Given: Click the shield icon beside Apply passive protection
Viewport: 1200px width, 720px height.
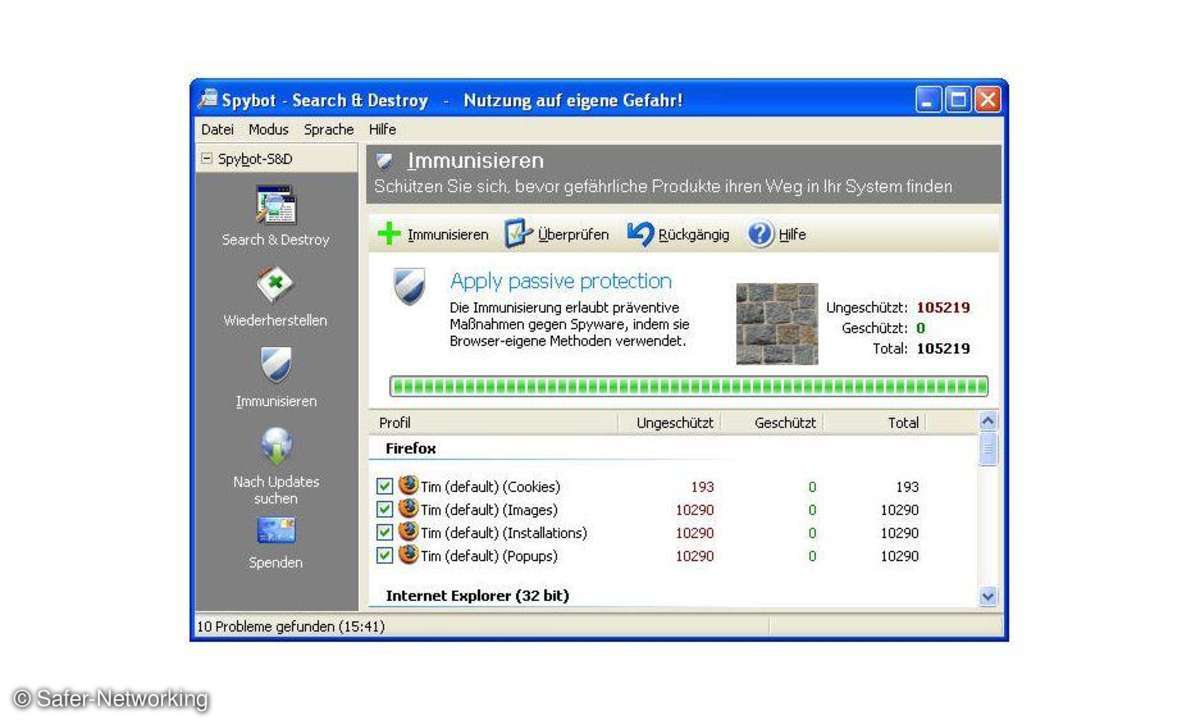Looking at the screenshot, I should tap(410, 288).
